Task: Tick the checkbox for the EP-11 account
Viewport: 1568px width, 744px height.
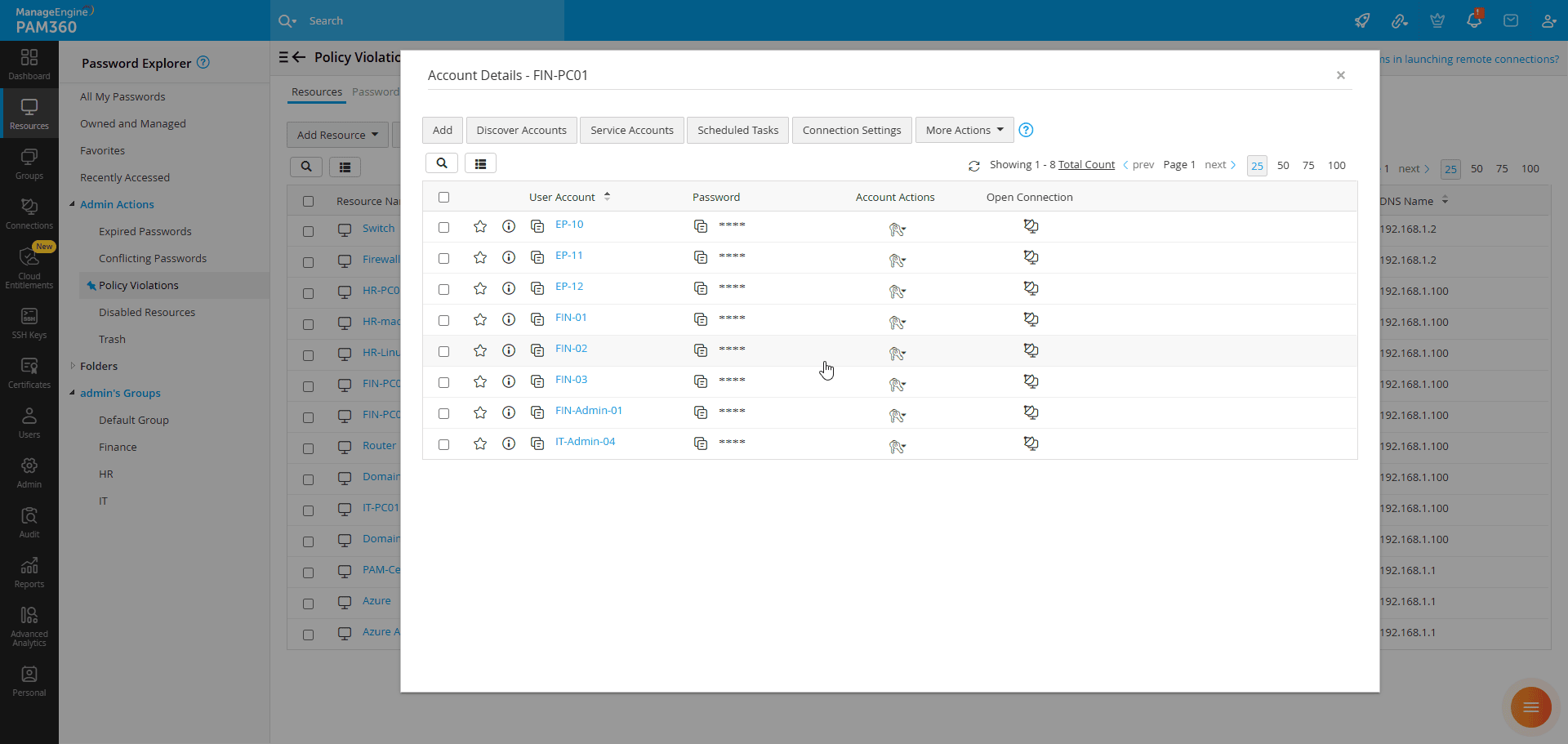Action: point(443,258)
